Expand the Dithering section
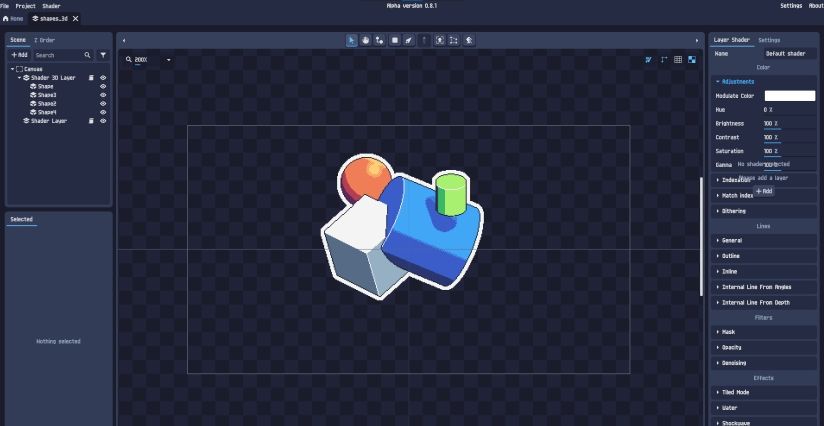824x426 pixels. coord(735,211)
